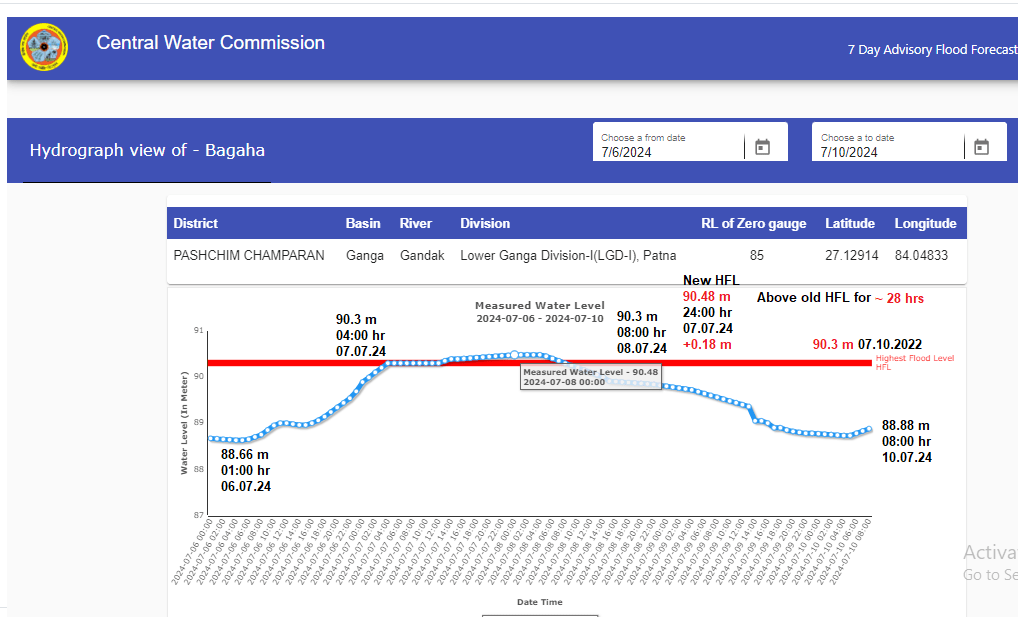
Task: Open the calendar picker for to date
Action: tap(981, 147)
